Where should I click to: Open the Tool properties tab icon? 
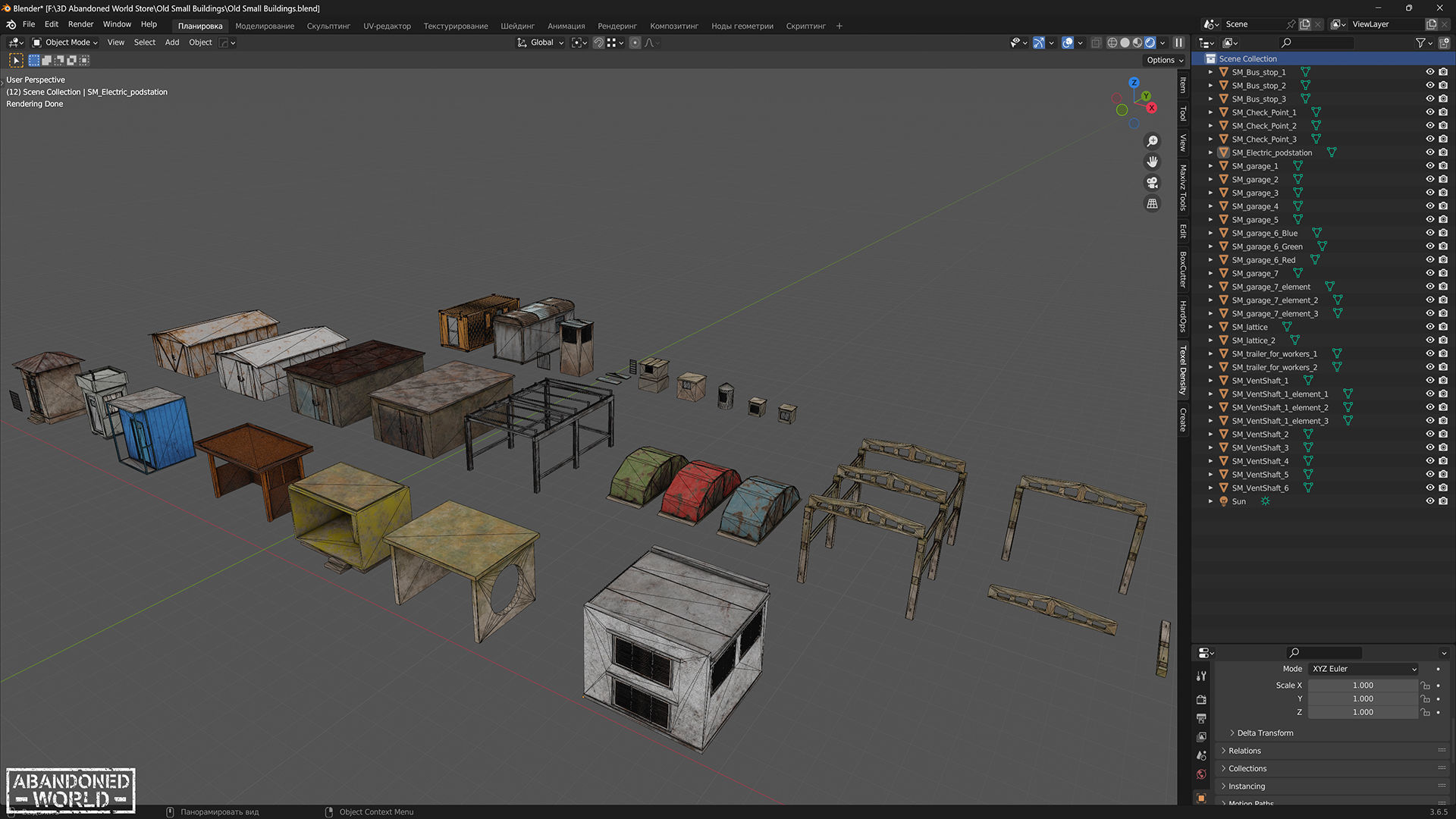(x=1201, y=676)
